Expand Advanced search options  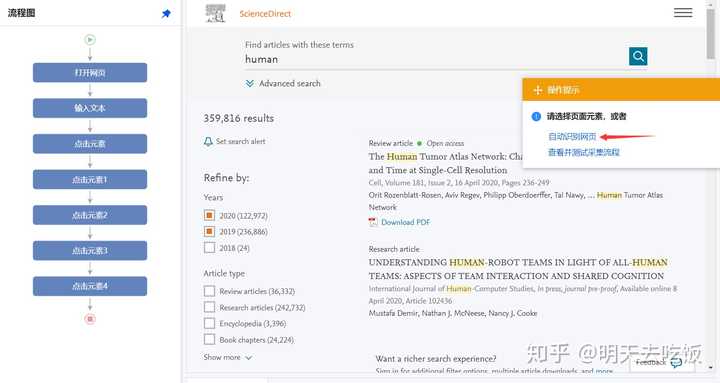[283, 84]
